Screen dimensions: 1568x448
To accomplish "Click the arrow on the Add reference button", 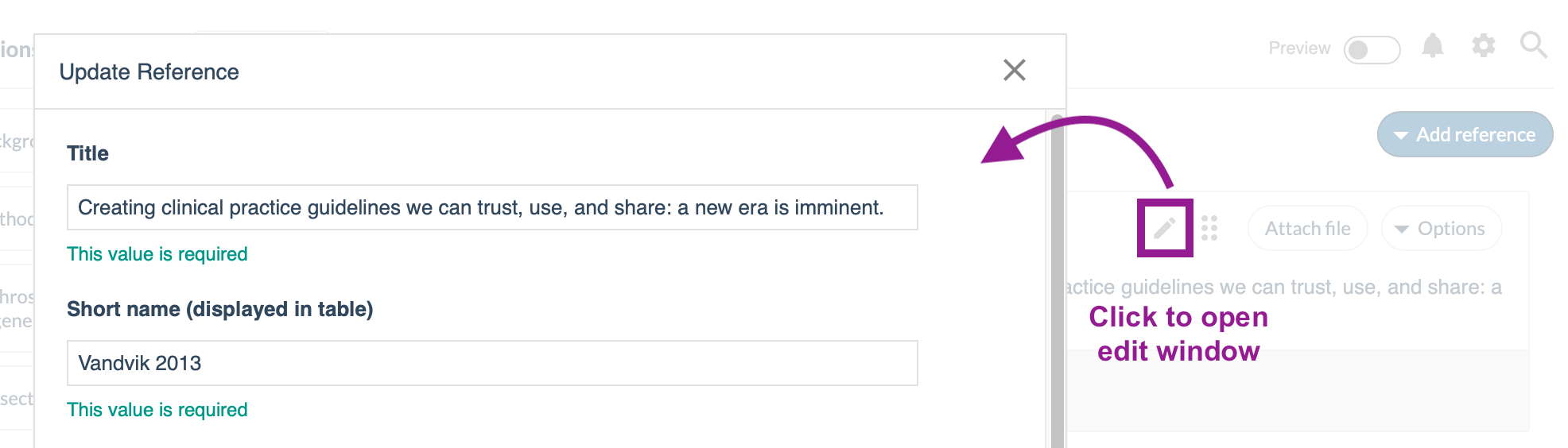I will click(x=1401, y=136).
